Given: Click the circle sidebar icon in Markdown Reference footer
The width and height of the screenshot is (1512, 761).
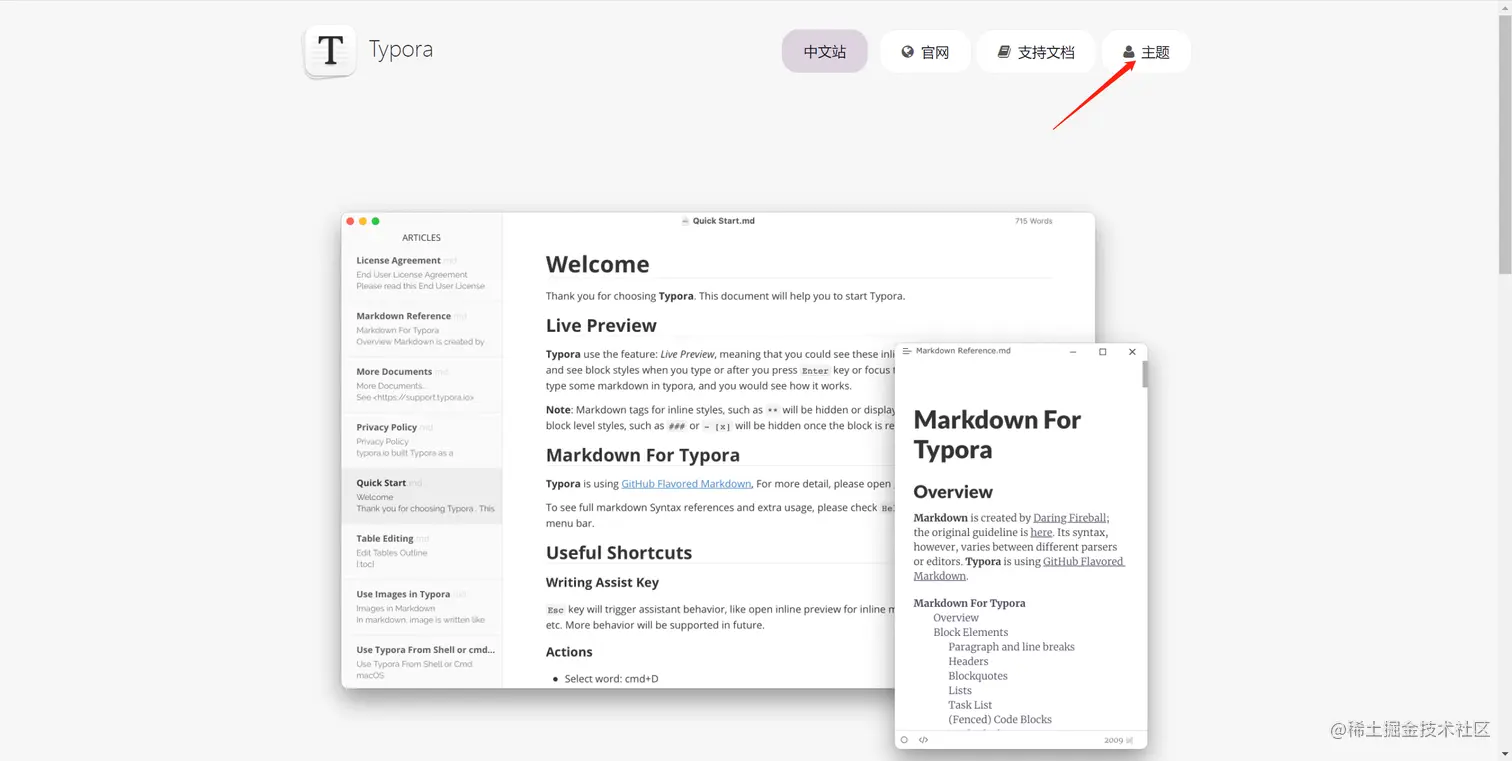Looking at the screenshot, I should [x=905, y=740].
